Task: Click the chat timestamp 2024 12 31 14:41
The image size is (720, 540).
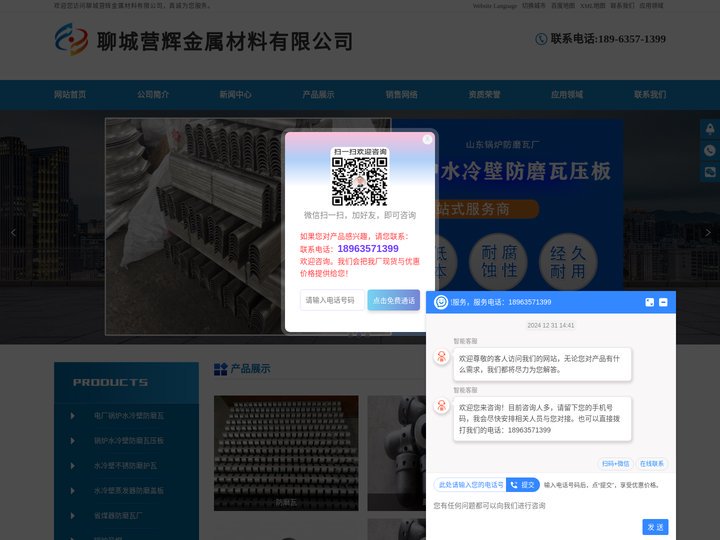Action: tap(551, 325)
